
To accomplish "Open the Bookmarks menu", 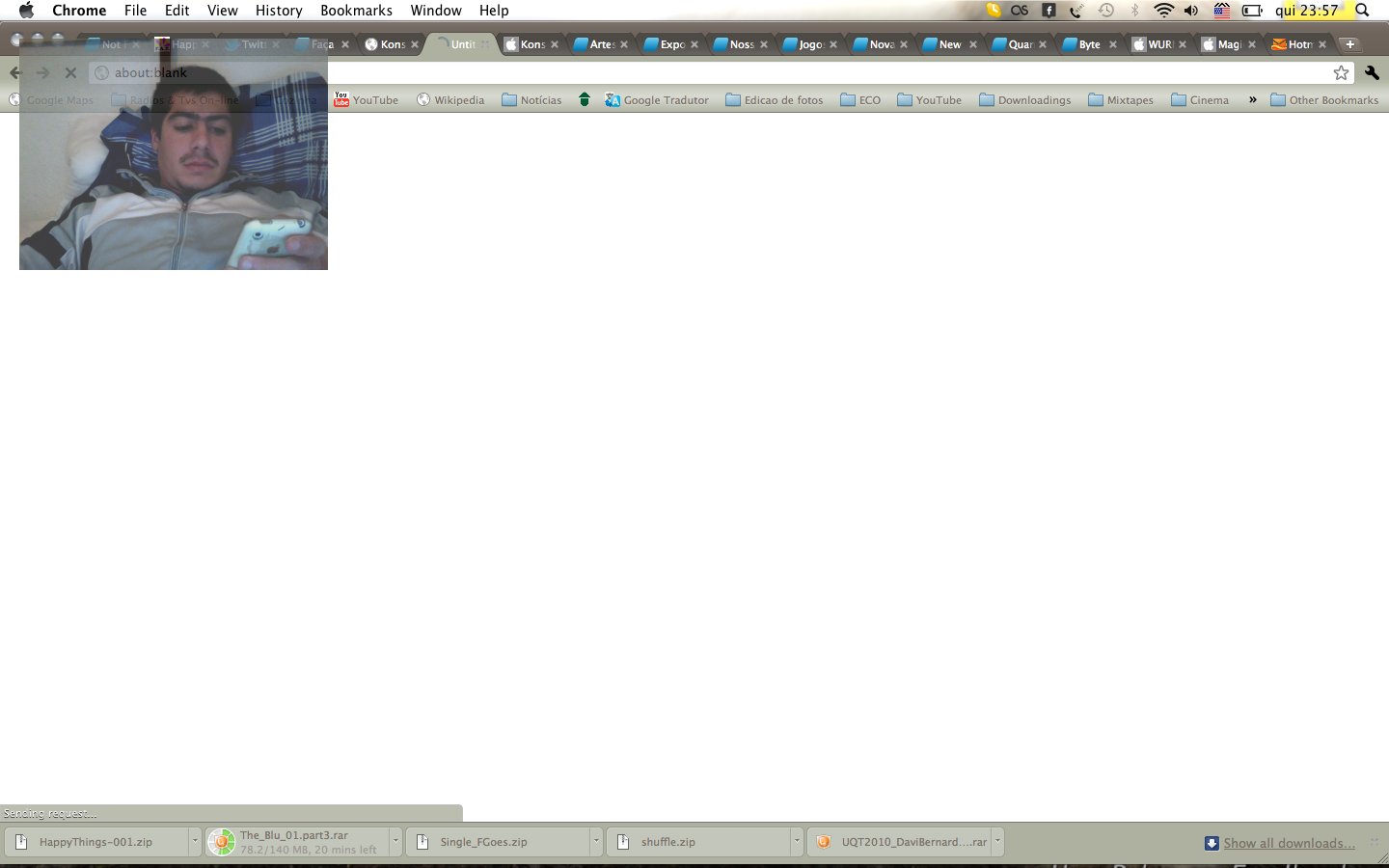I will (x=356, y=11).
